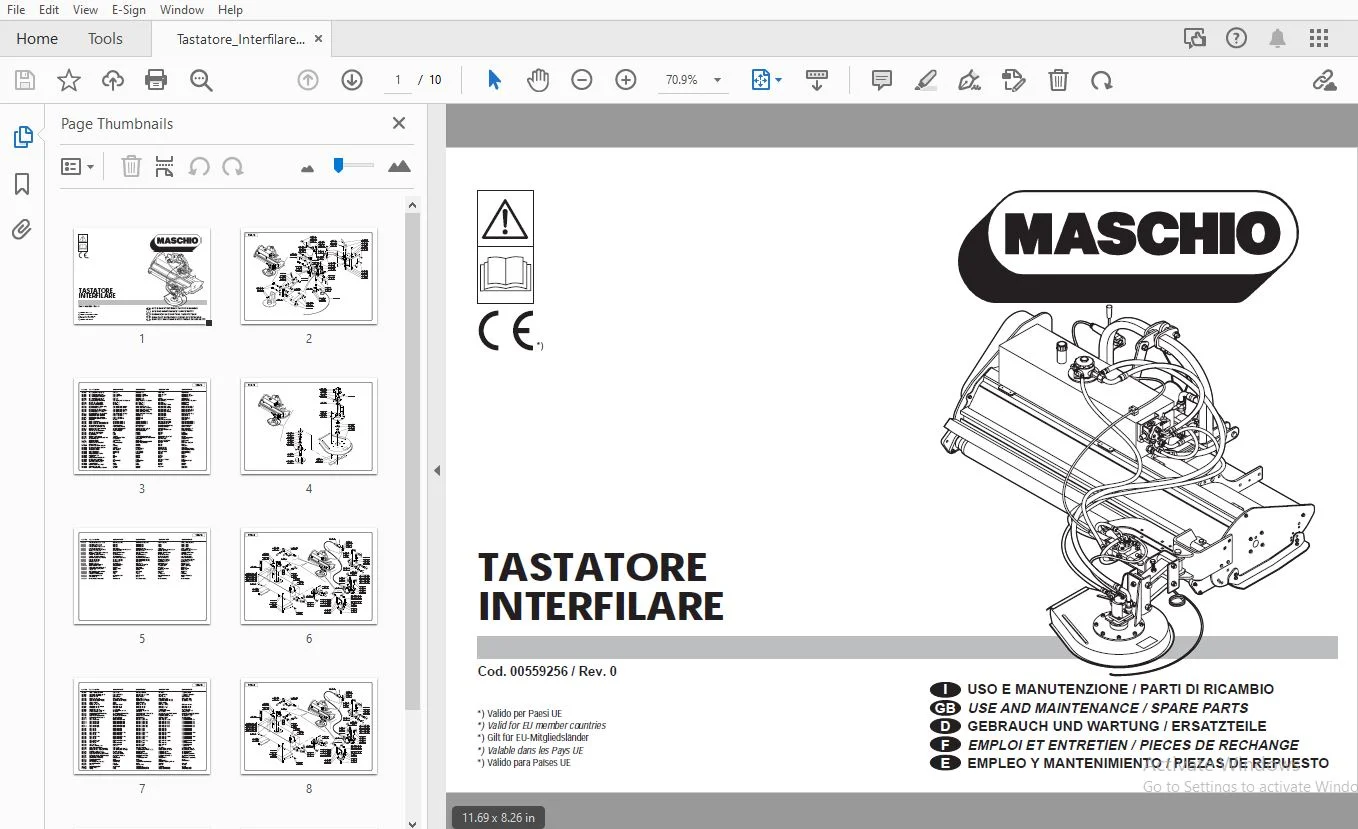The image size is (1358, 829).
Task: Click the thumbnails panel scroll up arrow
Action: click(412, 205)
